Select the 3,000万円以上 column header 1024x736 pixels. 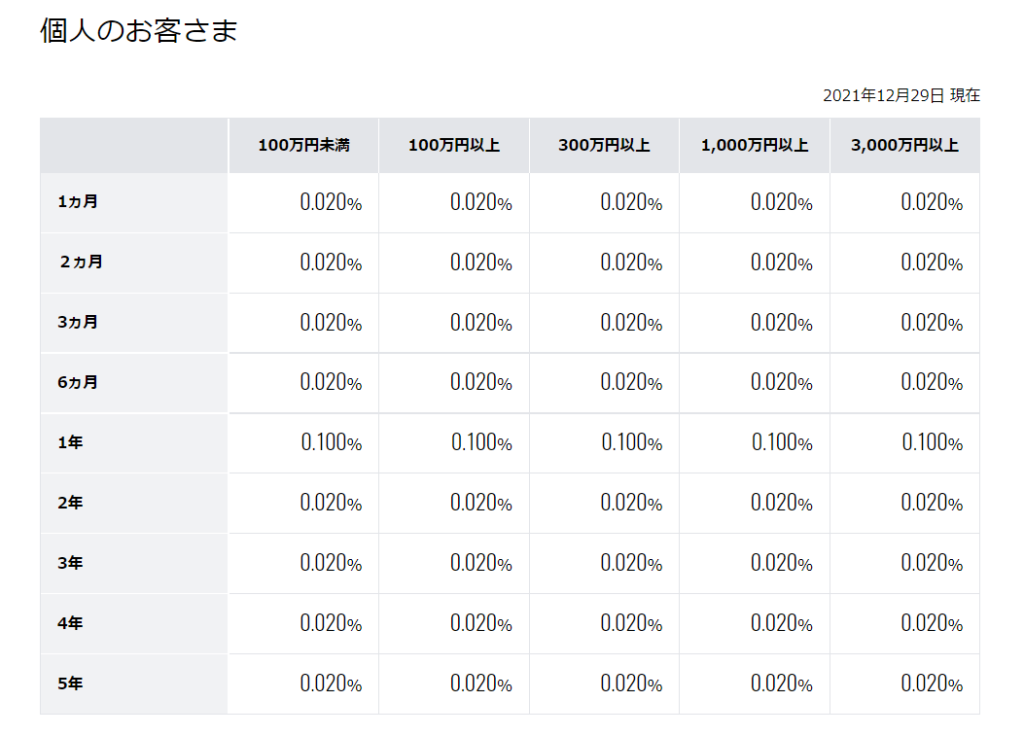point(904,145)
